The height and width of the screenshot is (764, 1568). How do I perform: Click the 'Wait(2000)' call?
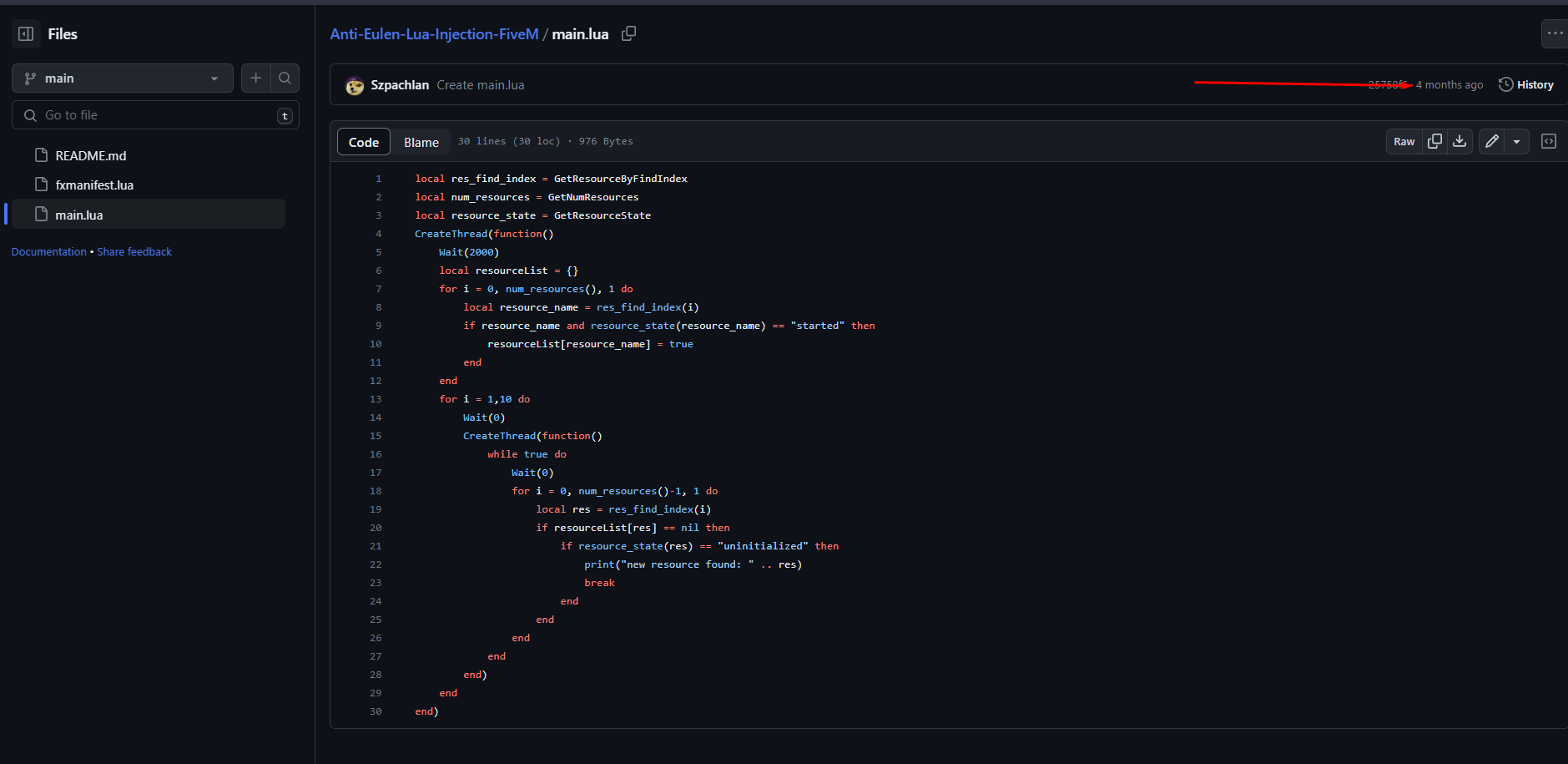469,252
